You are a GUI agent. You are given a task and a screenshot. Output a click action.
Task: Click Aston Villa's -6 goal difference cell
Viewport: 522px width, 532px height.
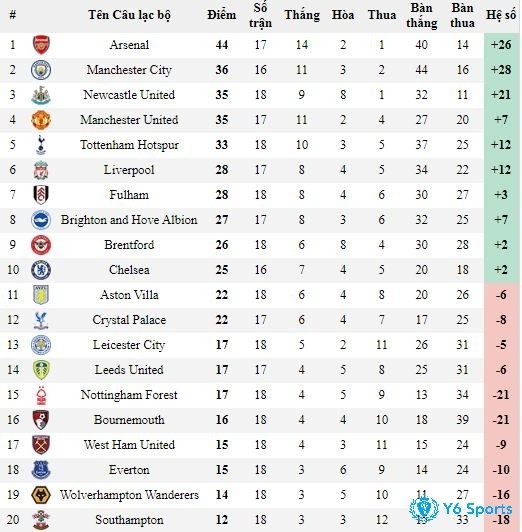501,295
